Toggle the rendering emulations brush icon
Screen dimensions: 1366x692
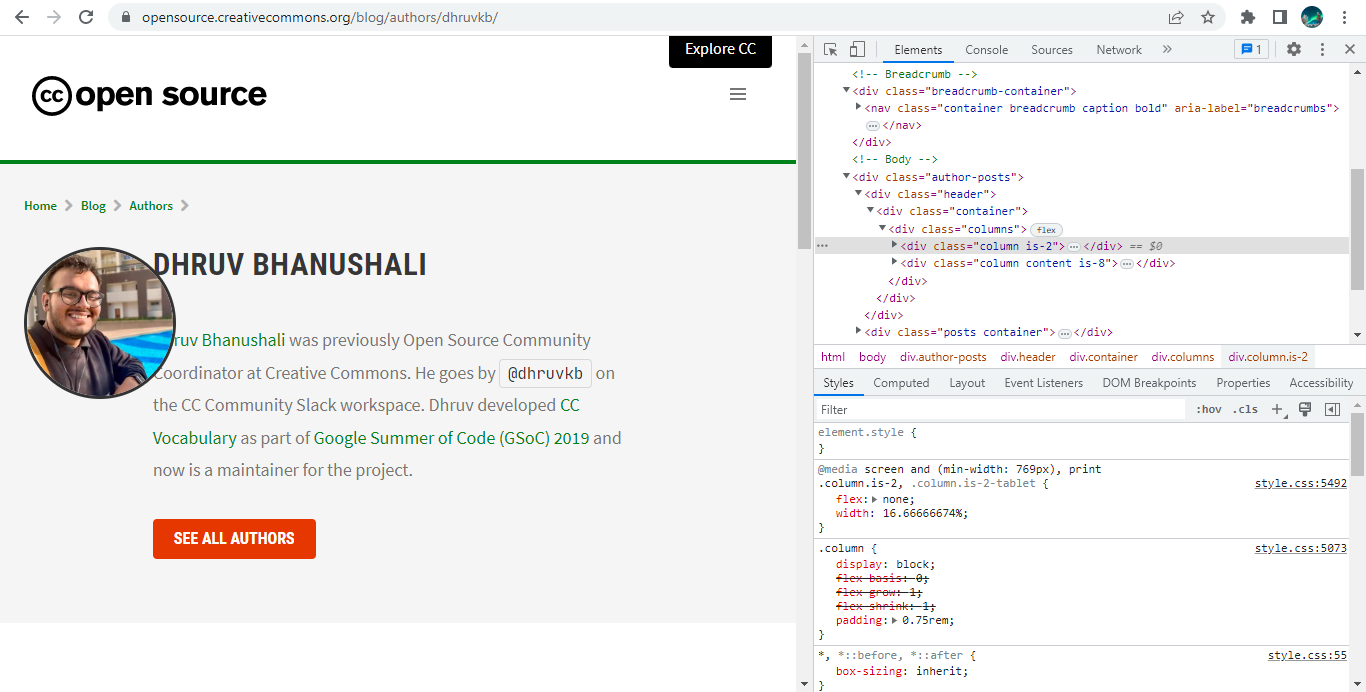[1304, 409]
